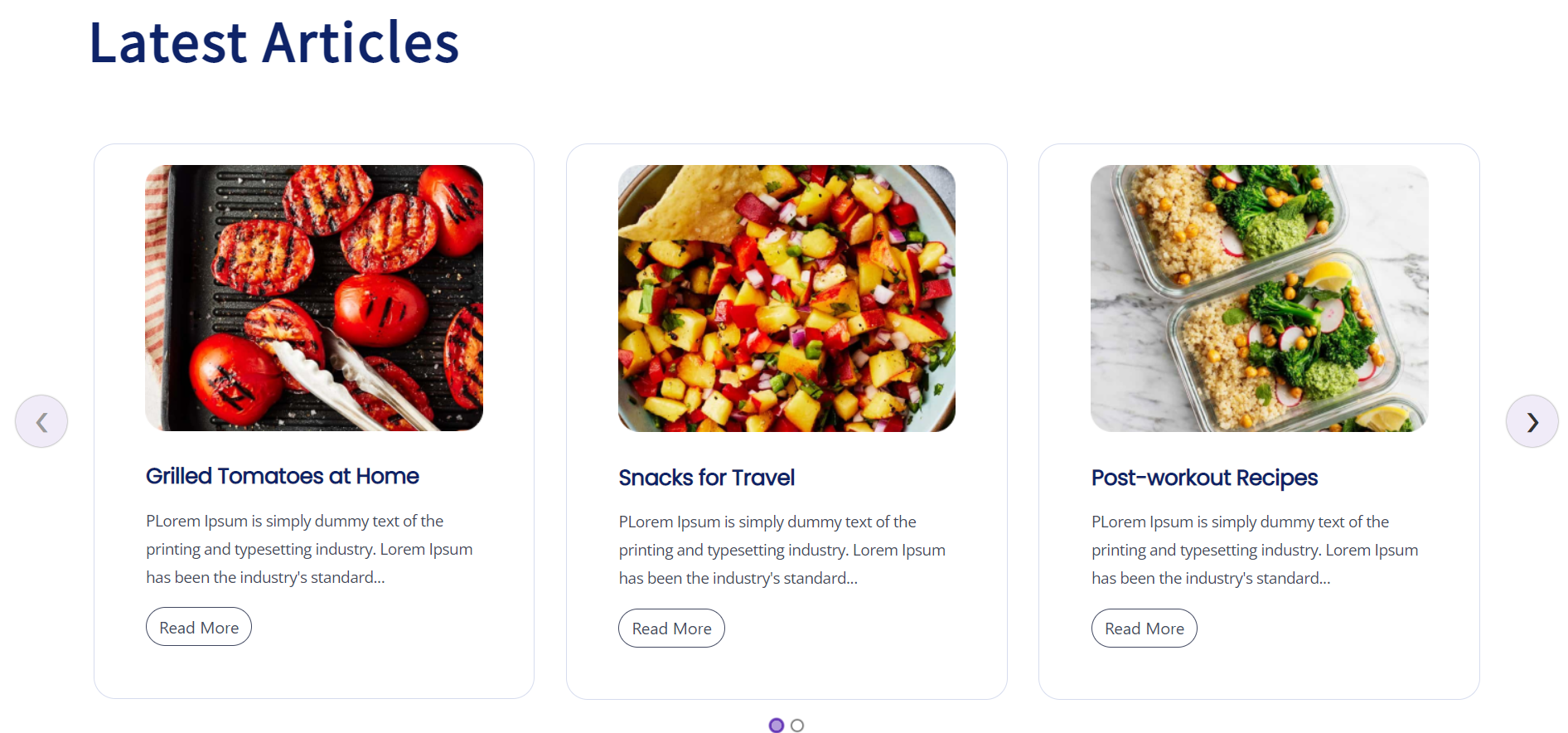
Task: Click Read More under Grilled Tomatoes at Home
Action: [x=198, y=627]
